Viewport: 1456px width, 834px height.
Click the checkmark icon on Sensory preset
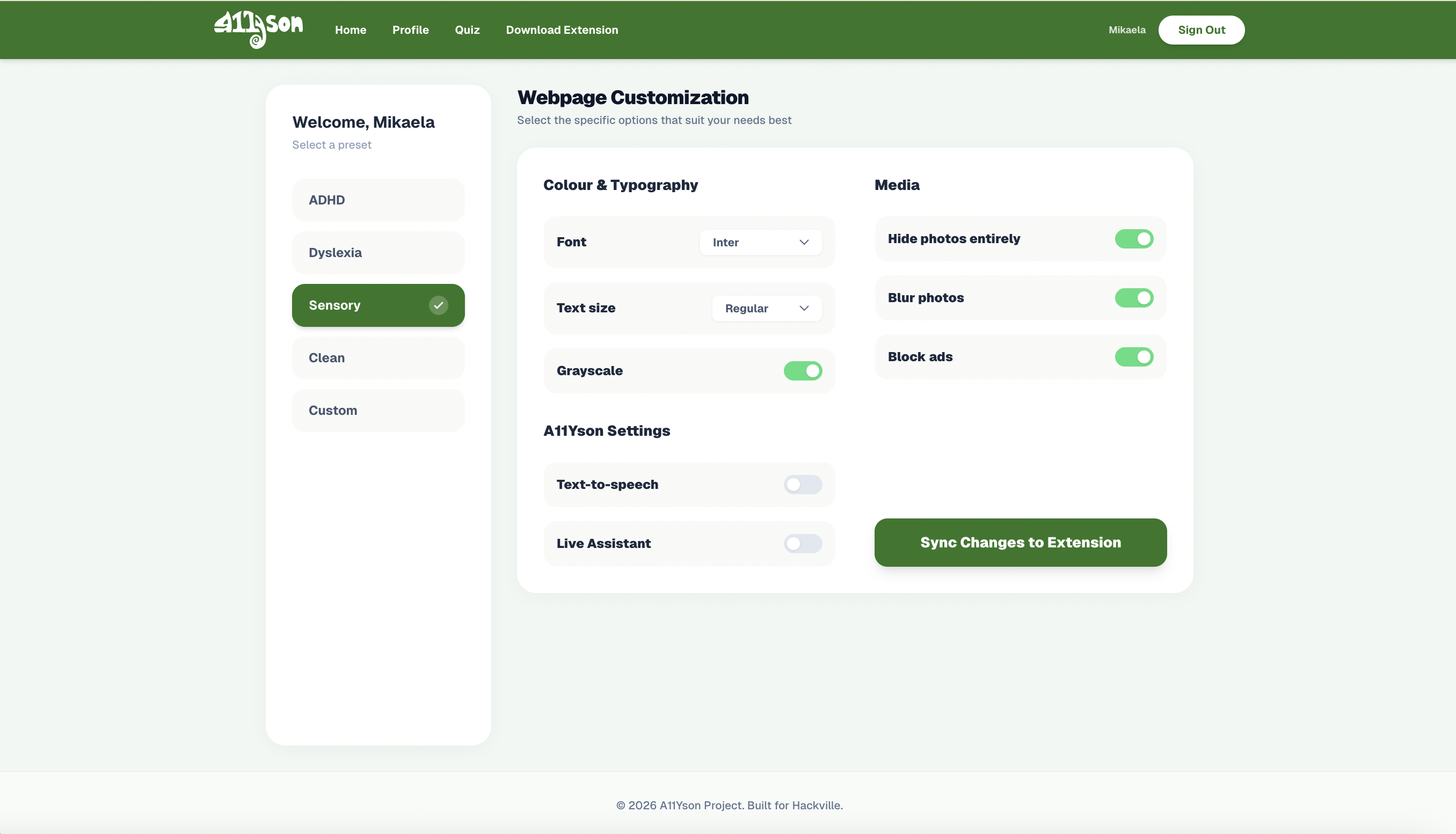coord(438,305)
